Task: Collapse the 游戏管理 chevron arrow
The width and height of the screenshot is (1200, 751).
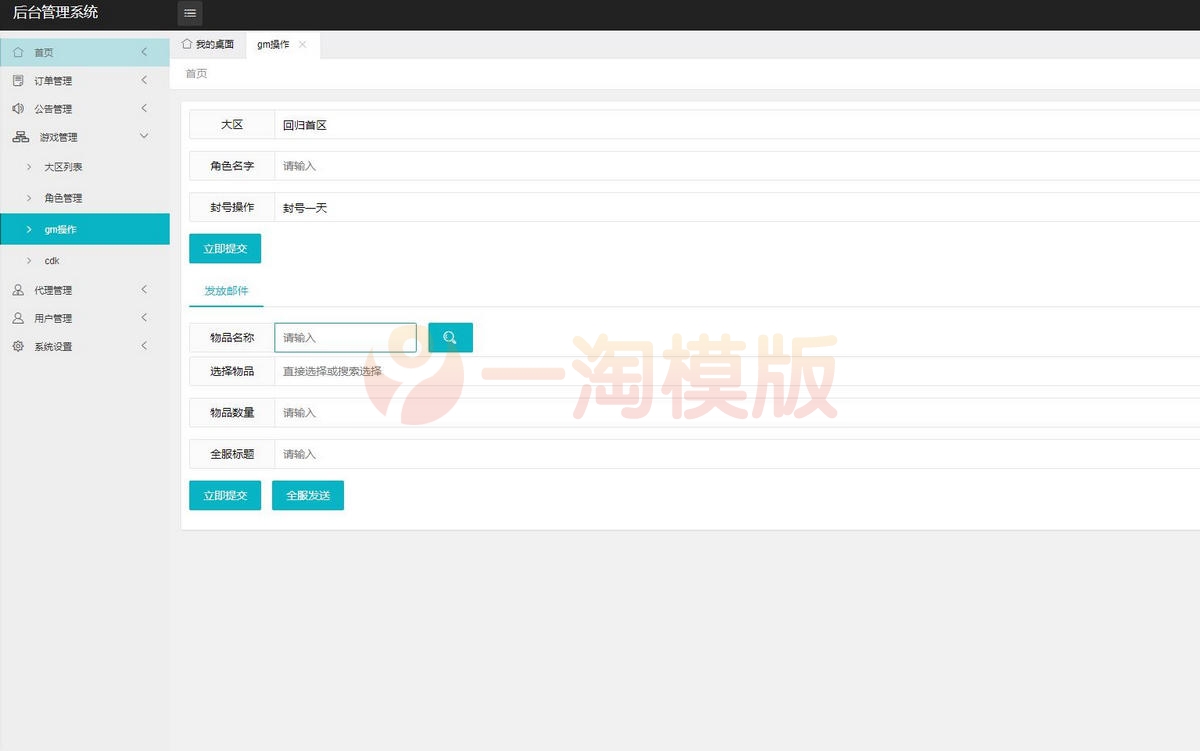Action: pos(144,136)
